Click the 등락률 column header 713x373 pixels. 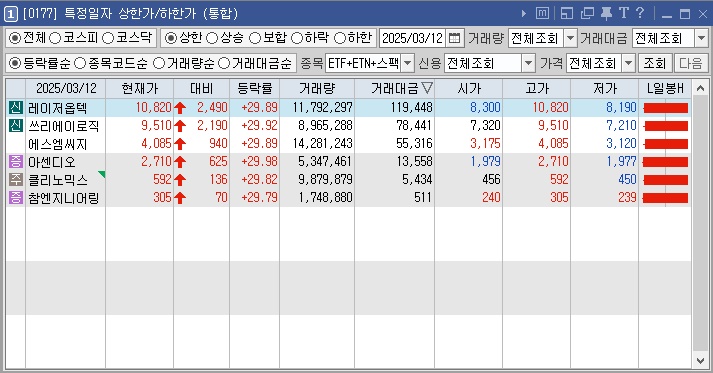(x=255, y=88)
